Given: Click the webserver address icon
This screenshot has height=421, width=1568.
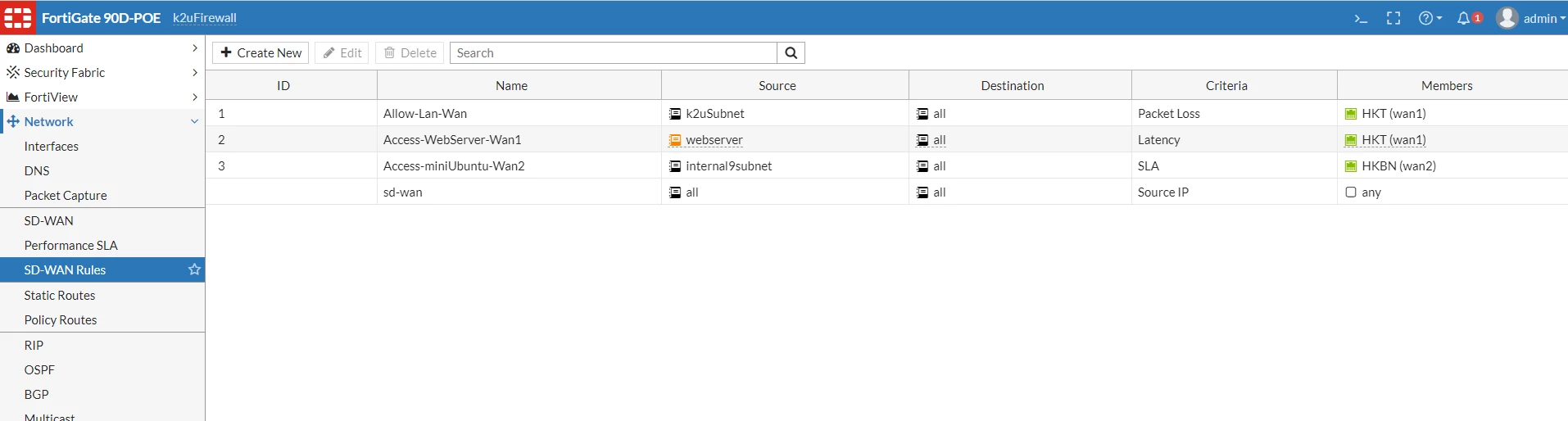Looking at the screenshot, I should pos(675,140).
